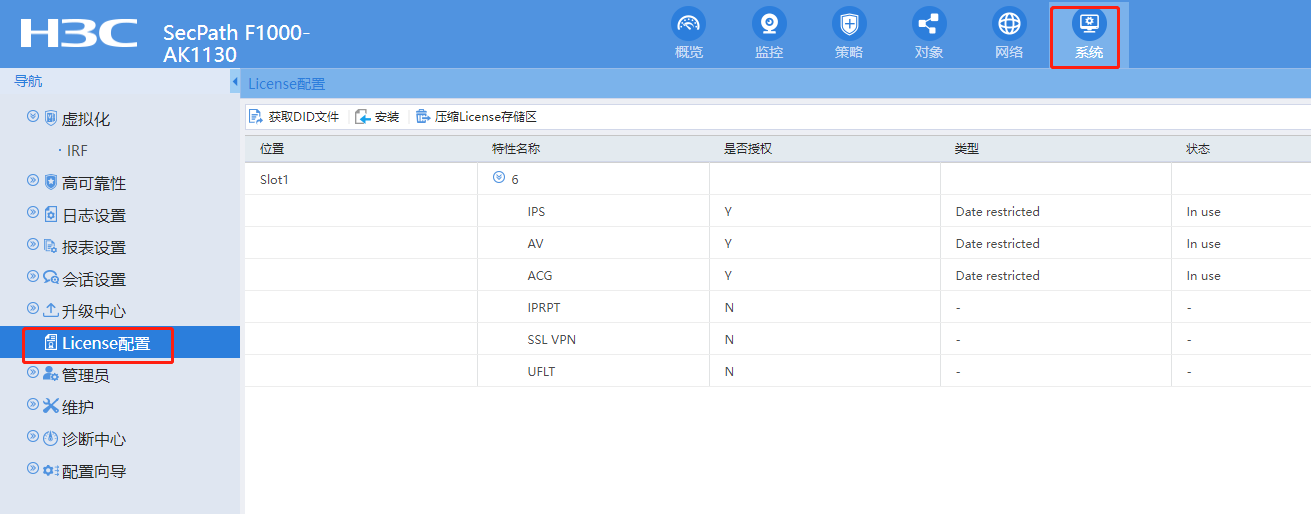Expand the 配置向导 tree node

pyautogui.click(x=33, y=469)
